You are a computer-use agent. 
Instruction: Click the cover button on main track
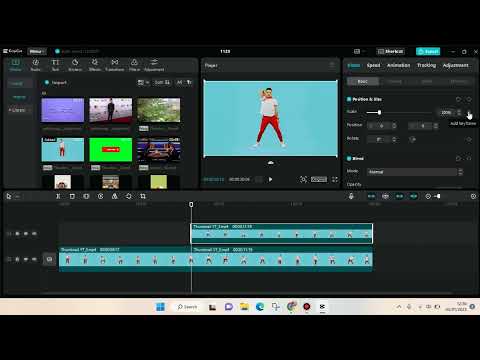[49, 259]
